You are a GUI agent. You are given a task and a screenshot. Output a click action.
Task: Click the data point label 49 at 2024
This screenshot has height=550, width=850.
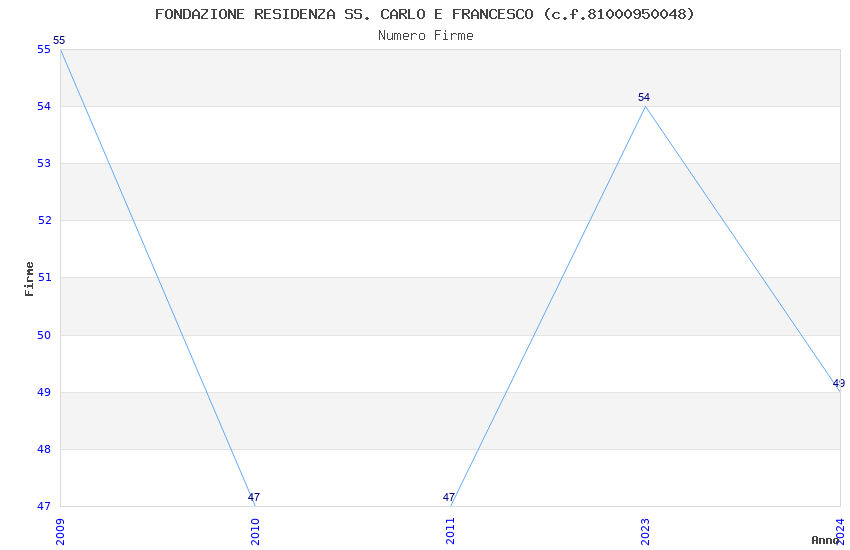click(839, 384)
